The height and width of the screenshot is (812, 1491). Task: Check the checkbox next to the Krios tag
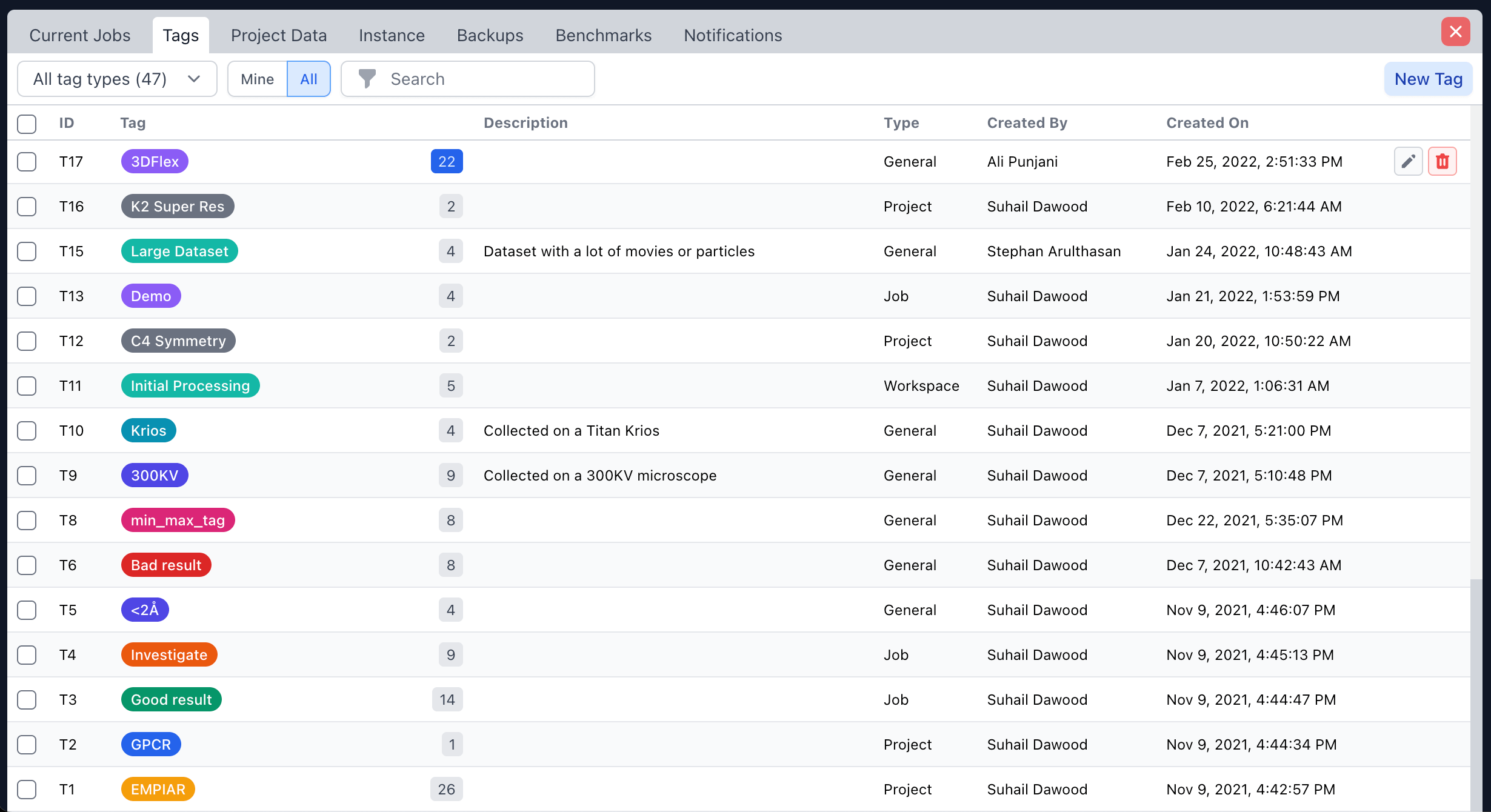tap(27, 431)
